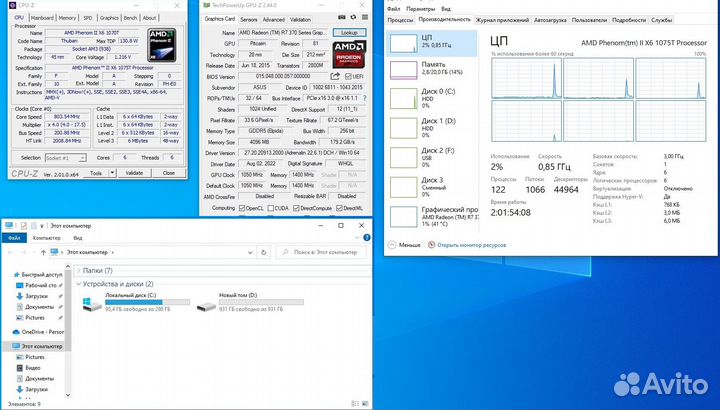Open the Службы tab in Task Manager

coord(662,20)
